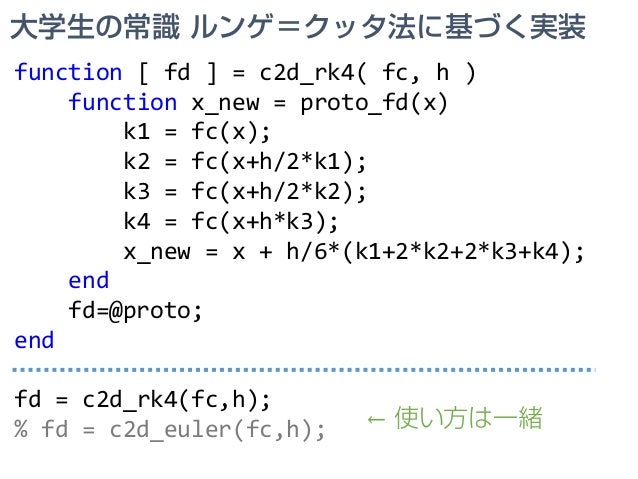Click the line 'k2 = fc(x+h/2*k1);'
The width and height of the screenshot is (638, 479).
[245, 162]
